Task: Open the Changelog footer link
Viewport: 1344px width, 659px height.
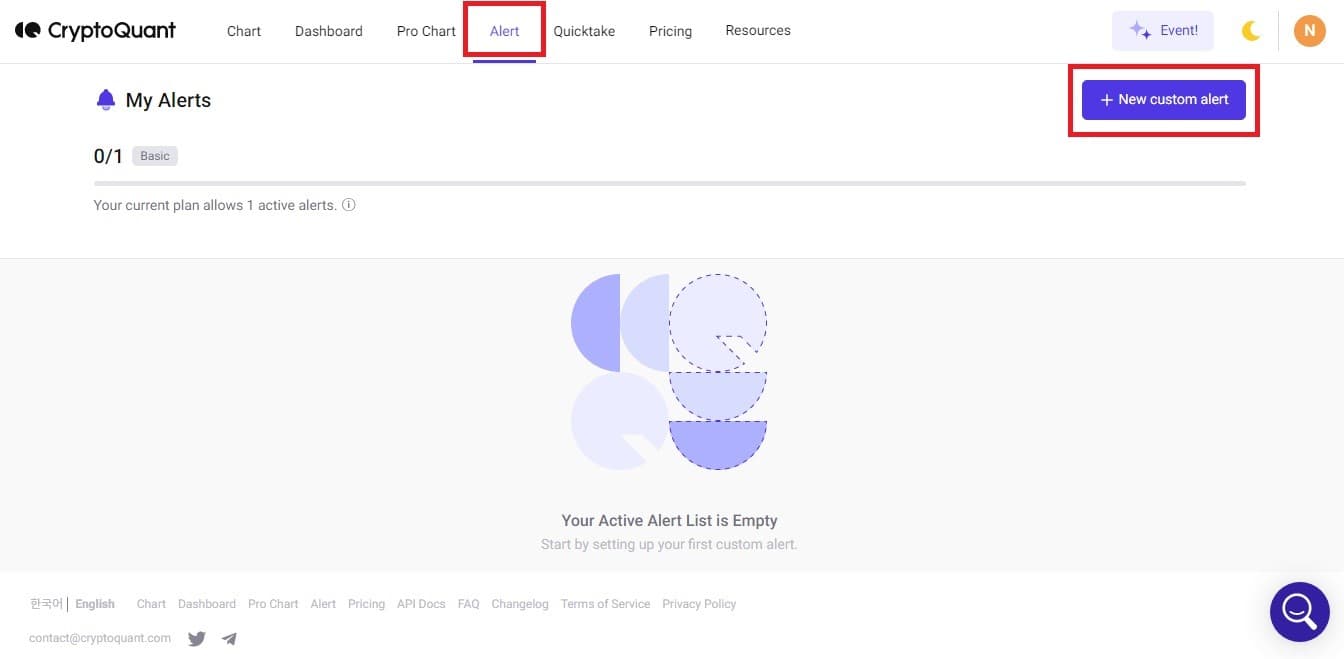Action: coord(520,604)
